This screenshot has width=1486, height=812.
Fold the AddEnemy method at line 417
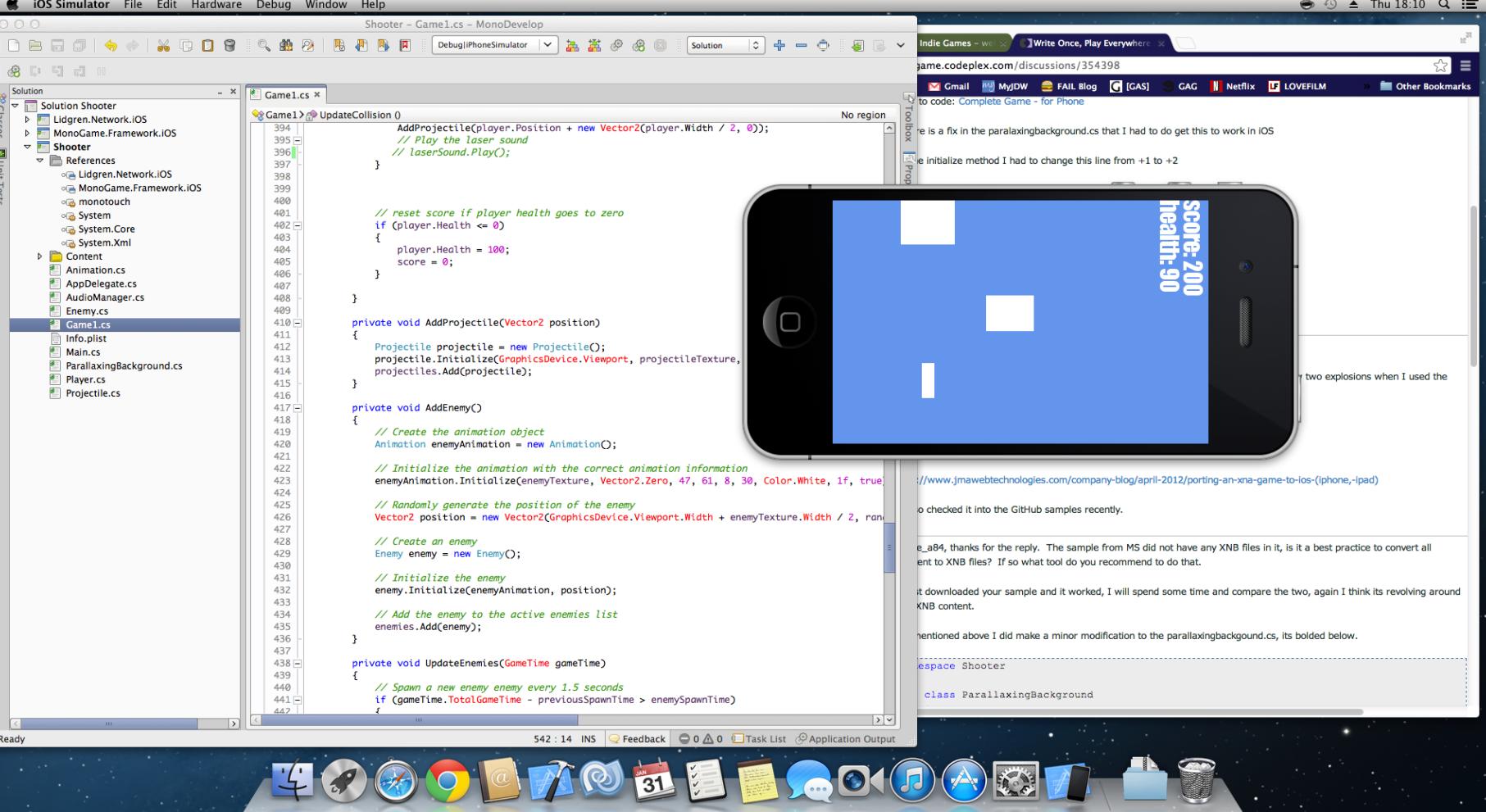[x=298, y=408]
